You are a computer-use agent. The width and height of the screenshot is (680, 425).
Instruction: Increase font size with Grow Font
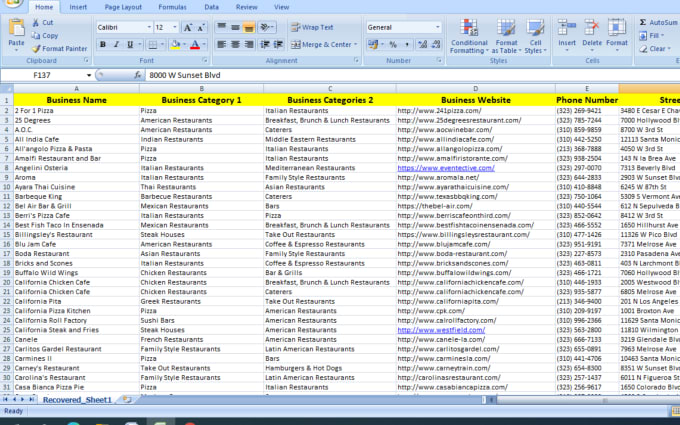coord(188,27)
